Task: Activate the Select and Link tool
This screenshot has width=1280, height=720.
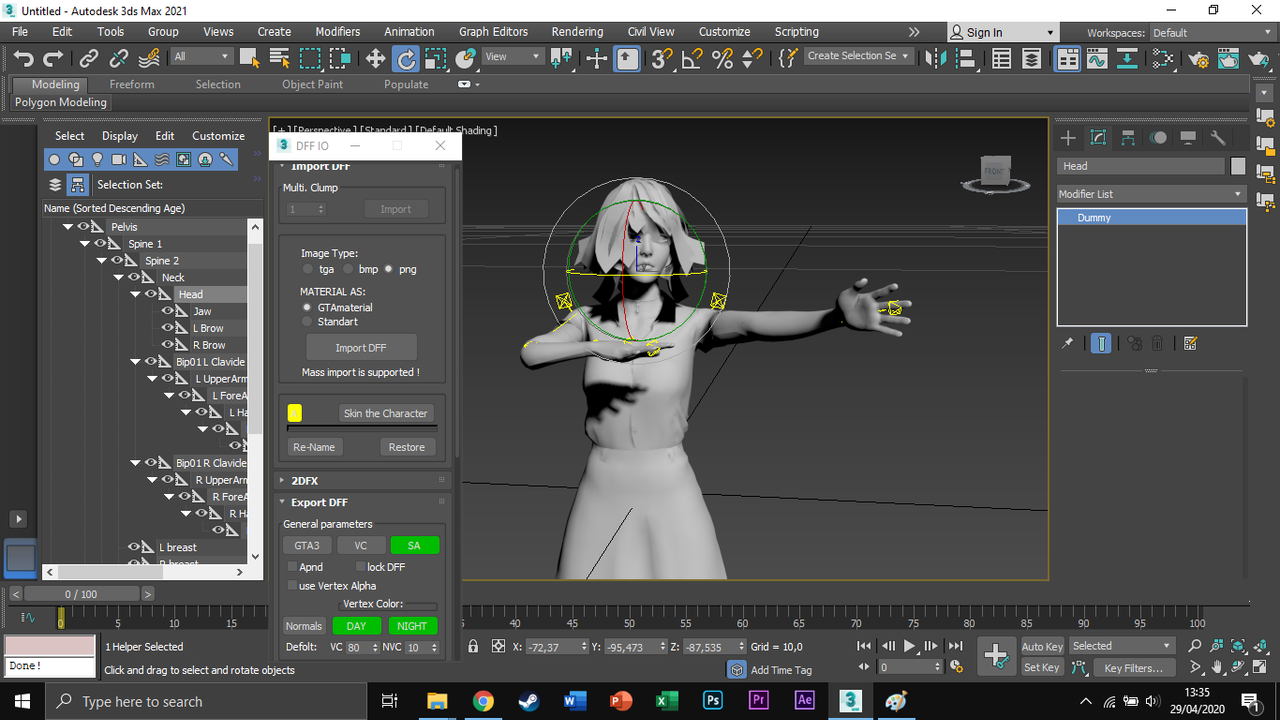Action: pos(89,59)
